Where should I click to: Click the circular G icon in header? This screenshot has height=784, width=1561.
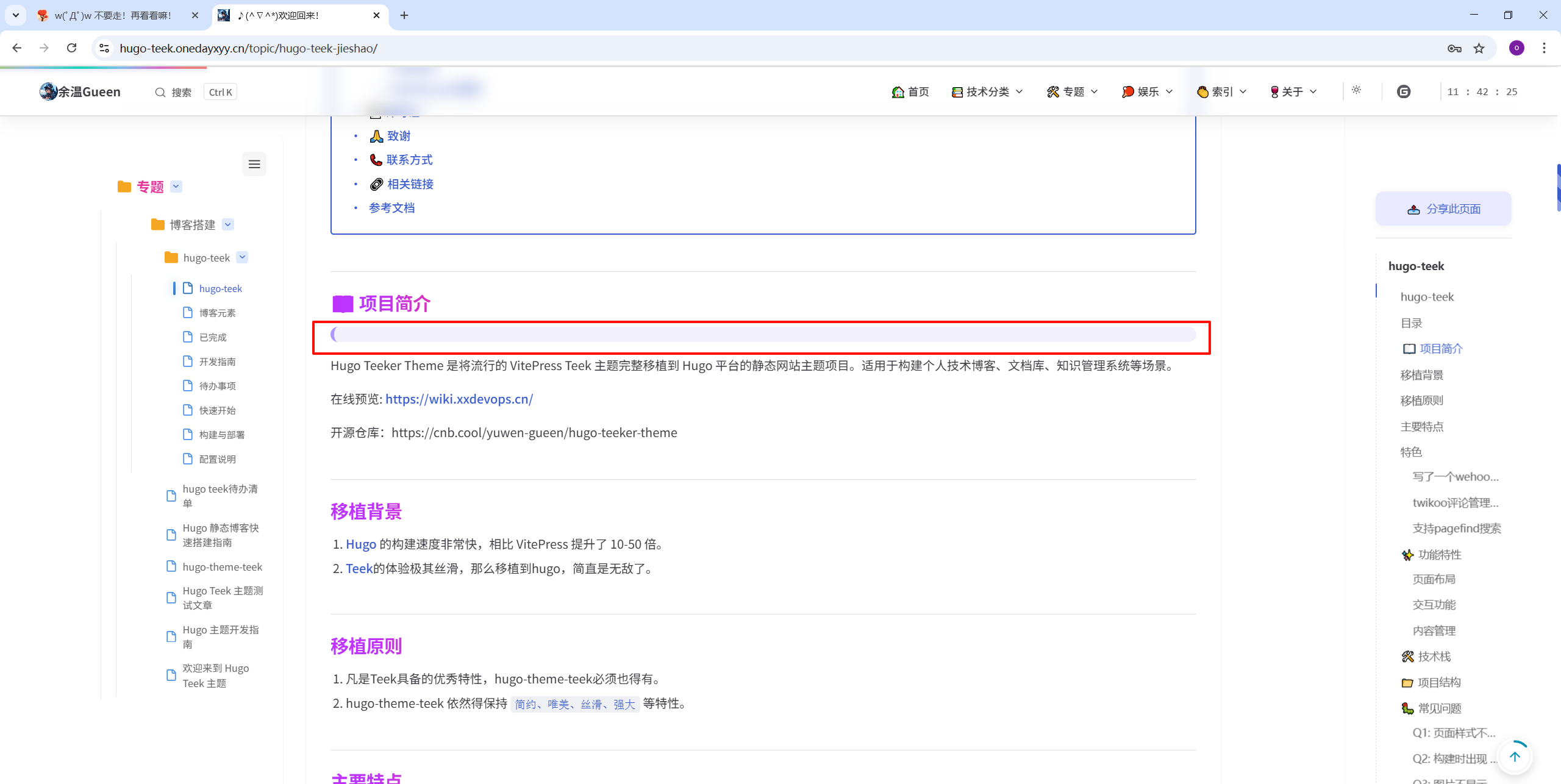pos(1404,91)
